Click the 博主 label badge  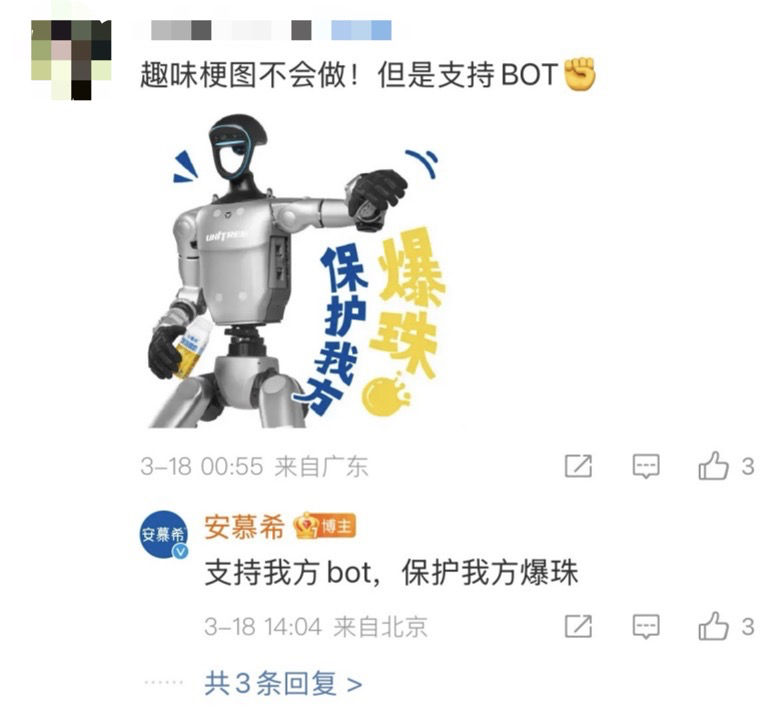point(338,526)
